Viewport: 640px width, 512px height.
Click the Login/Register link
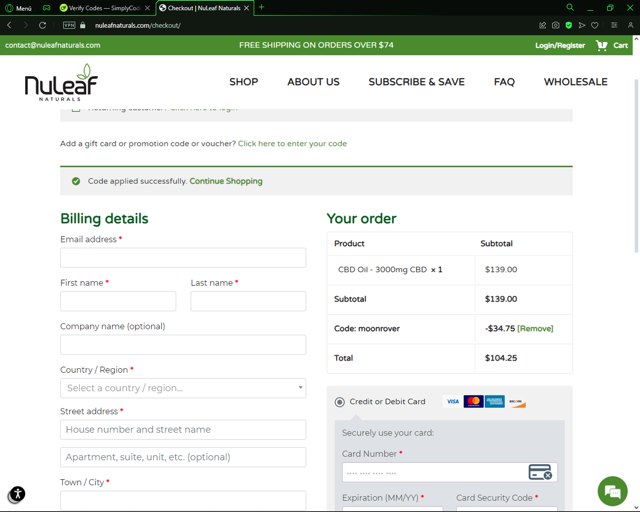click(560, 45)
